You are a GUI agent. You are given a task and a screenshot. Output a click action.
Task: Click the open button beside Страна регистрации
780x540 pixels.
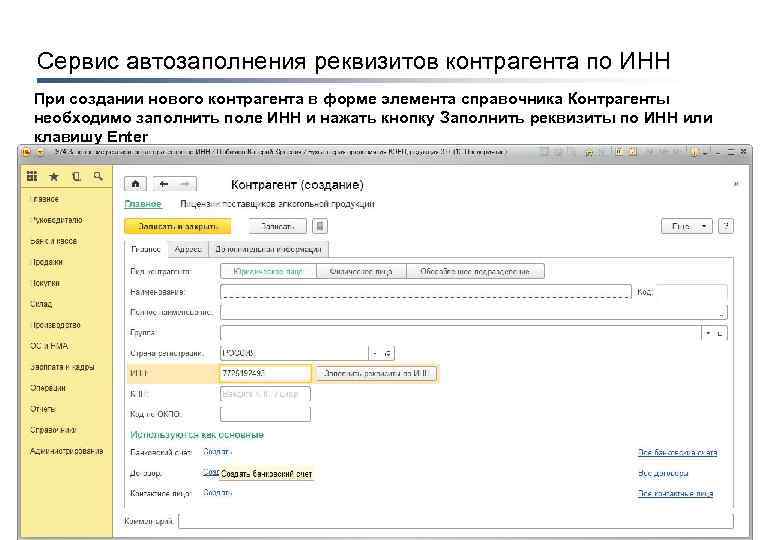point(388,353)
